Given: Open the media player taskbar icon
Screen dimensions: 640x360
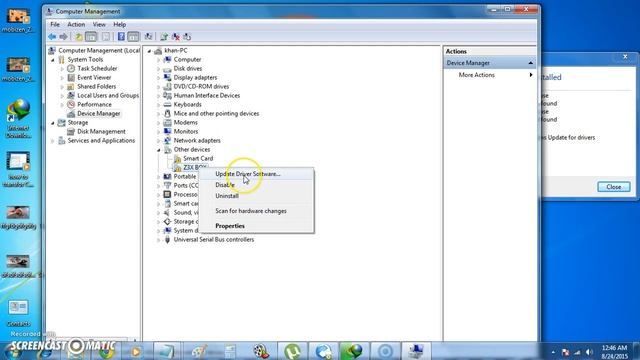Looking at the screenshot, I should (x=136, y=351).
